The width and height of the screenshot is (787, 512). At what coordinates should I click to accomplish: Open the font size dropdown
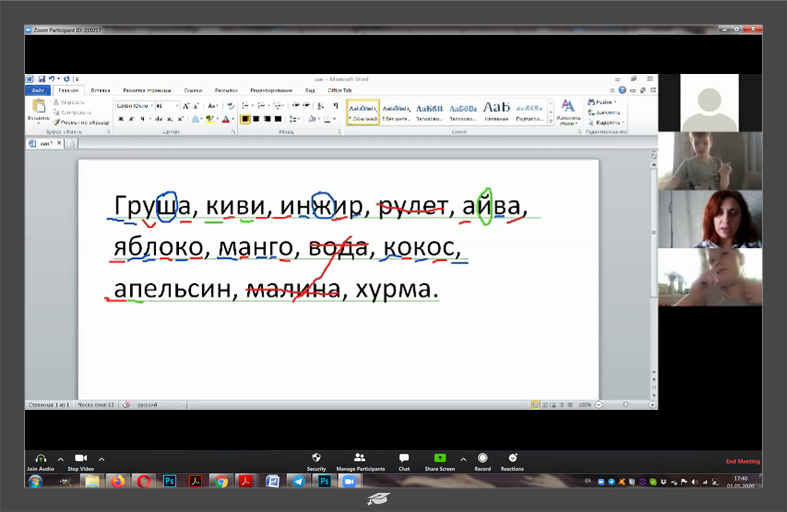(177, 106)
